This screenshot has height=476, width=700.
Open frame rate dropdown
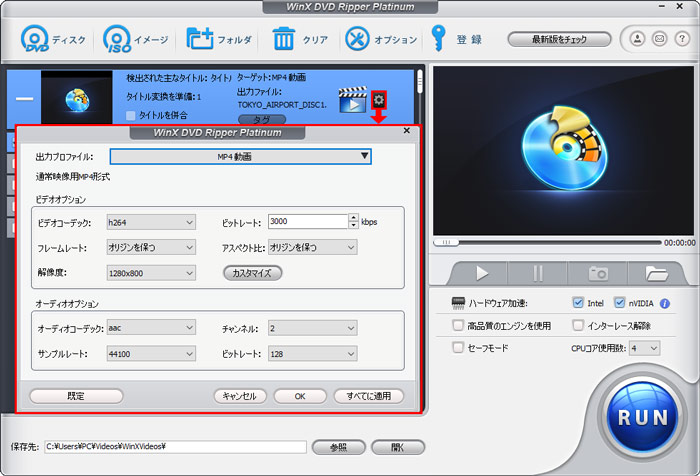[151, 247]
